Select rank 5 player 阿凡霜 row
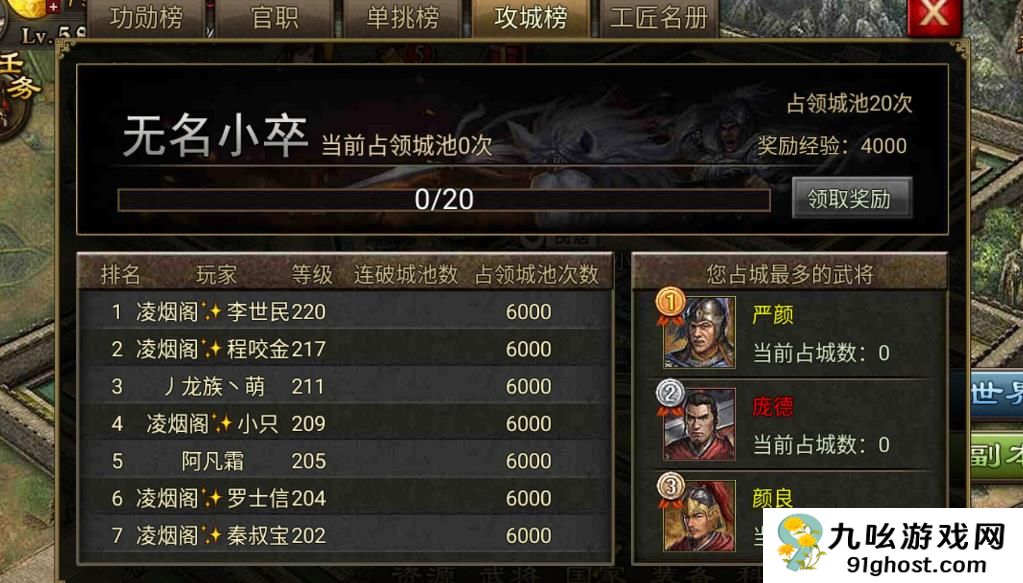Image resolution: width=1023 pixels, height=583 pixels. coord(346,461)
